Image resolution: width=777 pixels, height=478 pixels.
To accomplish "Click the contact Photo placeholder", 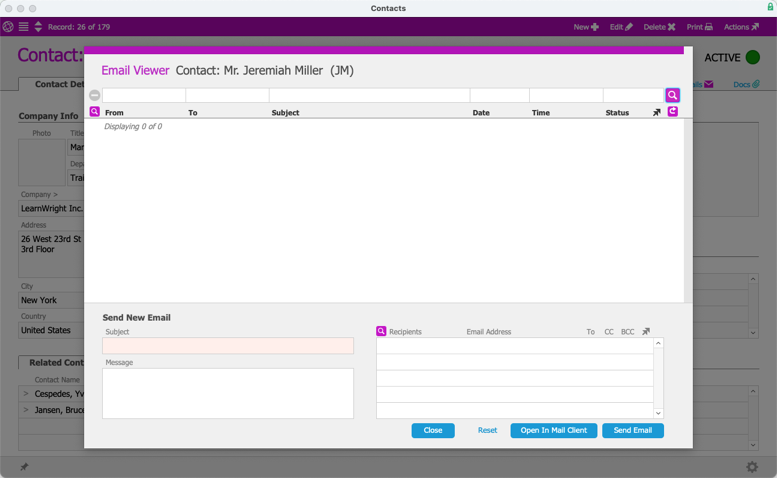I will (42, 162).
